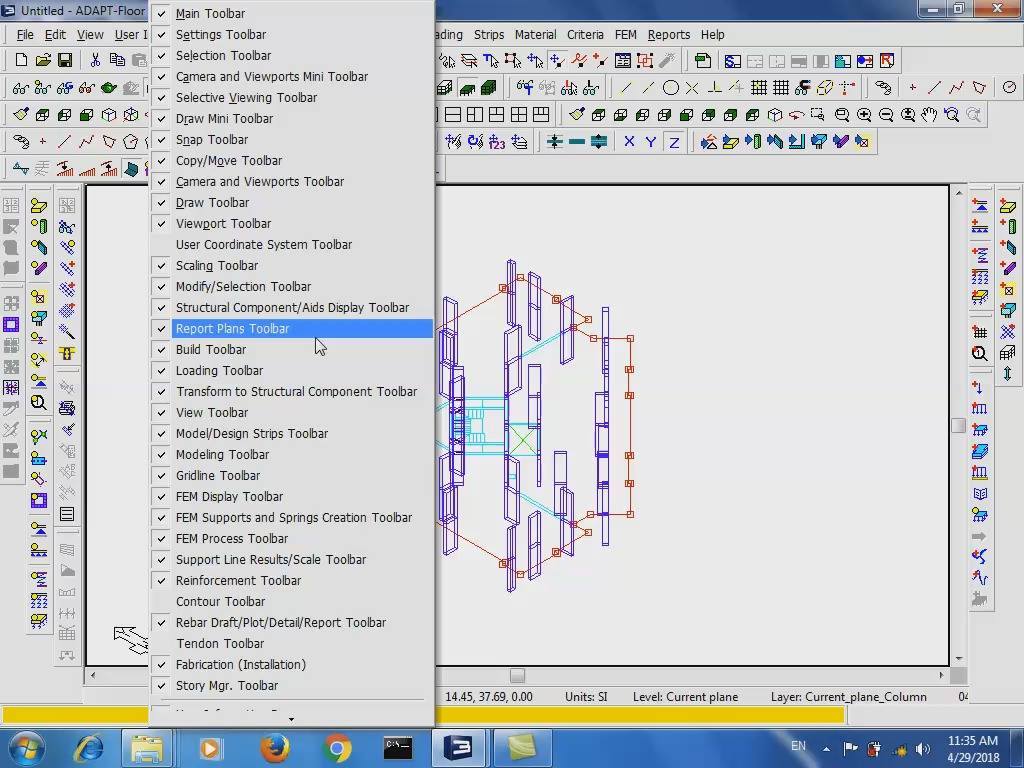Viewport: 1024px width, 768px height.
Task: Select Loading Toolbar menu entry
Action: [292, 370]
